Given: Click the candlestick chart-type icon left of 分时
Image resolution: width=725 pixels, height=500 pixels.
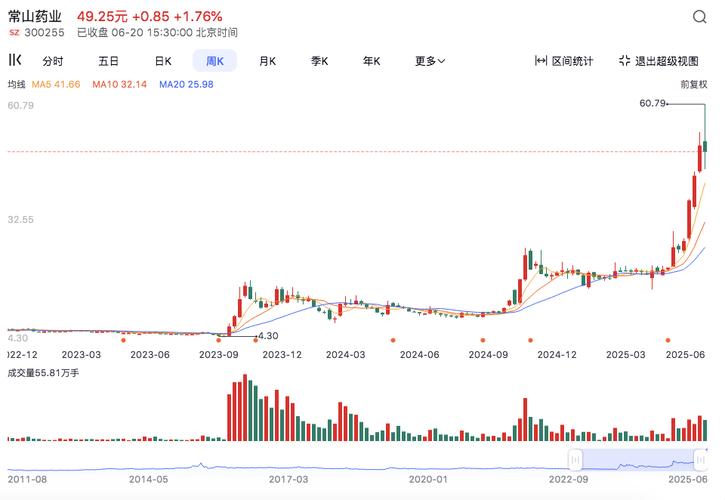Looking at the screenshot, I should pyautogui.click(x=15, y=60).
